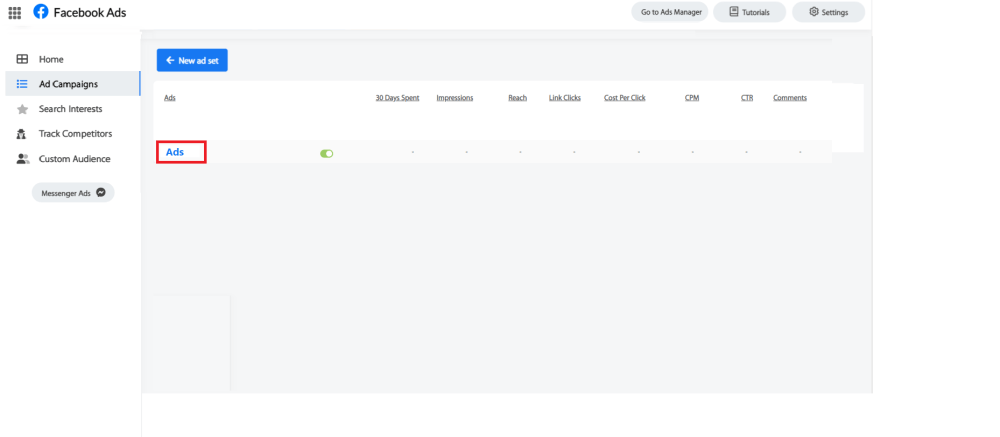1000x437 pixels.
Task: Open the blue Ads link in table row
Action: [x=175, y=152]
